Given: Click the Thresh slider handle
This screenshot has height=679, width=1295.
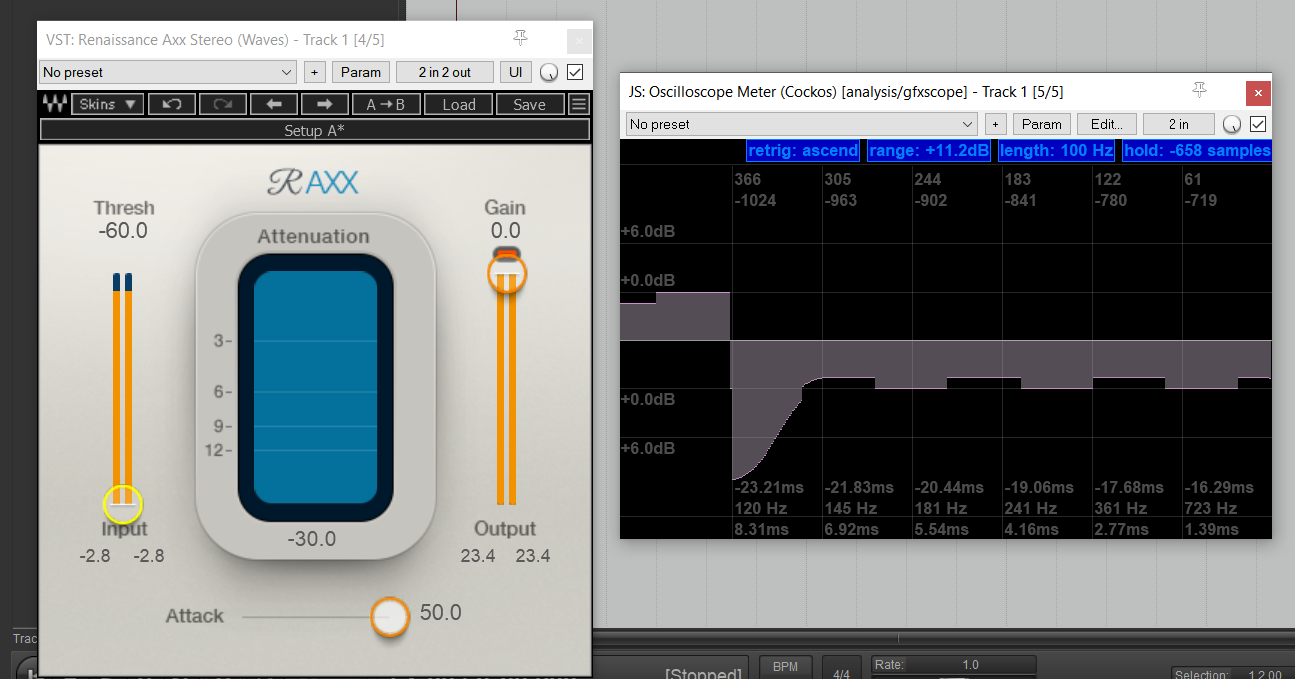Looking at the screenshot, I should pyautogui.click(x=123, y=502).
